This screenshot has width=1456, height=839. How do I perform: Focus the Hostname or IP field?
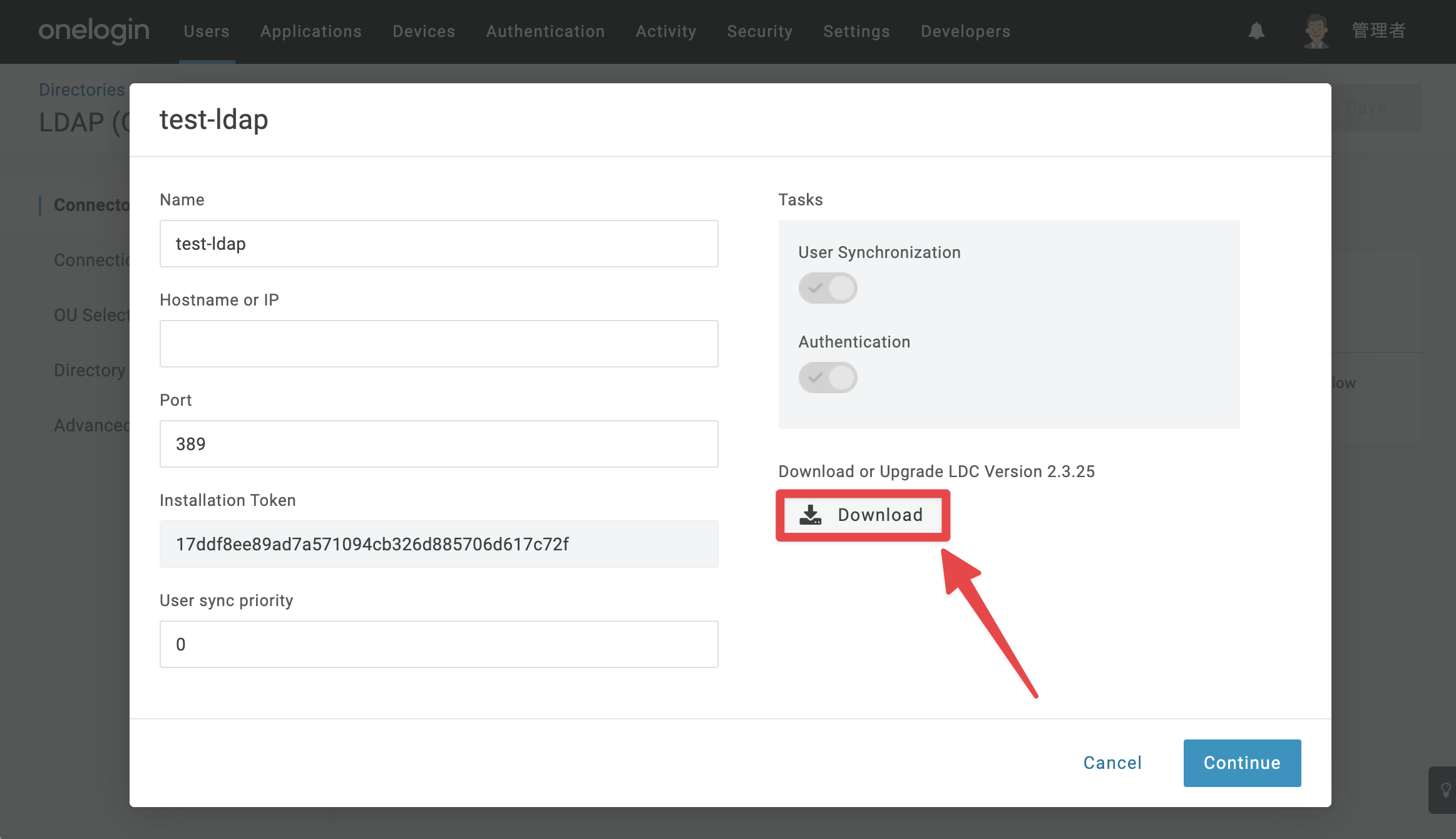(439, 344)
